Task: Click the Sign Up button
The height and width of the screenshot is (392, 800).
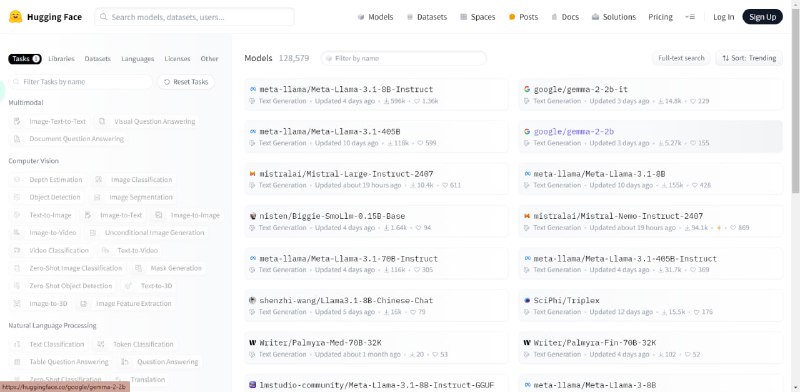Action: pos(762,17)
